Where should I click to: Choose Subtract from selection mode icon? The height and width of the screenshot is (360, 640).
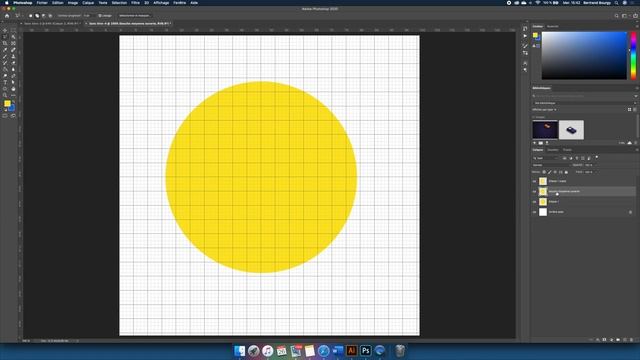[44, 16]
